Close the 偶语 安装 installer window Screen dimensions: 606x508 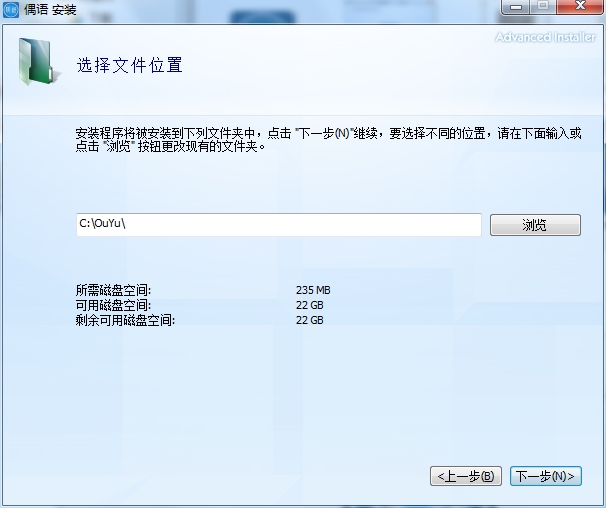[580, 7]
